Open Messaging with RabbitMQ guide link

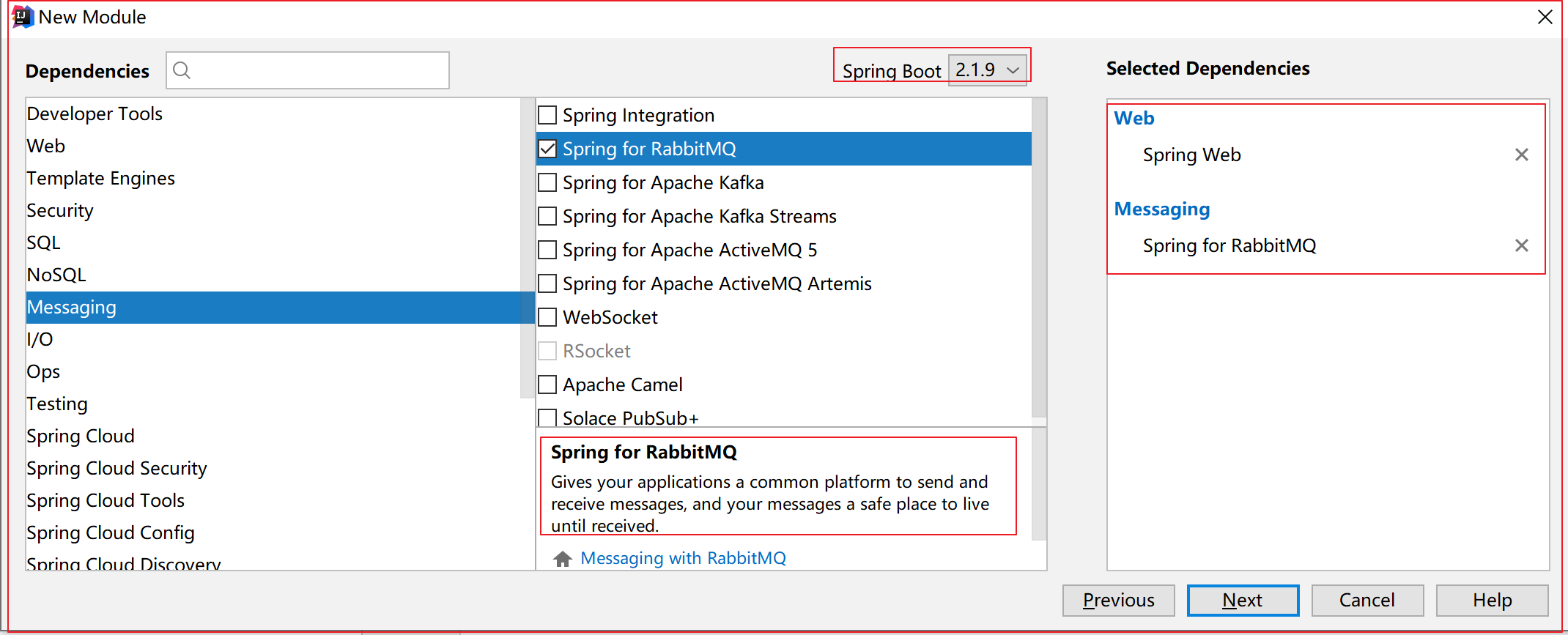[x=683, y=558]
